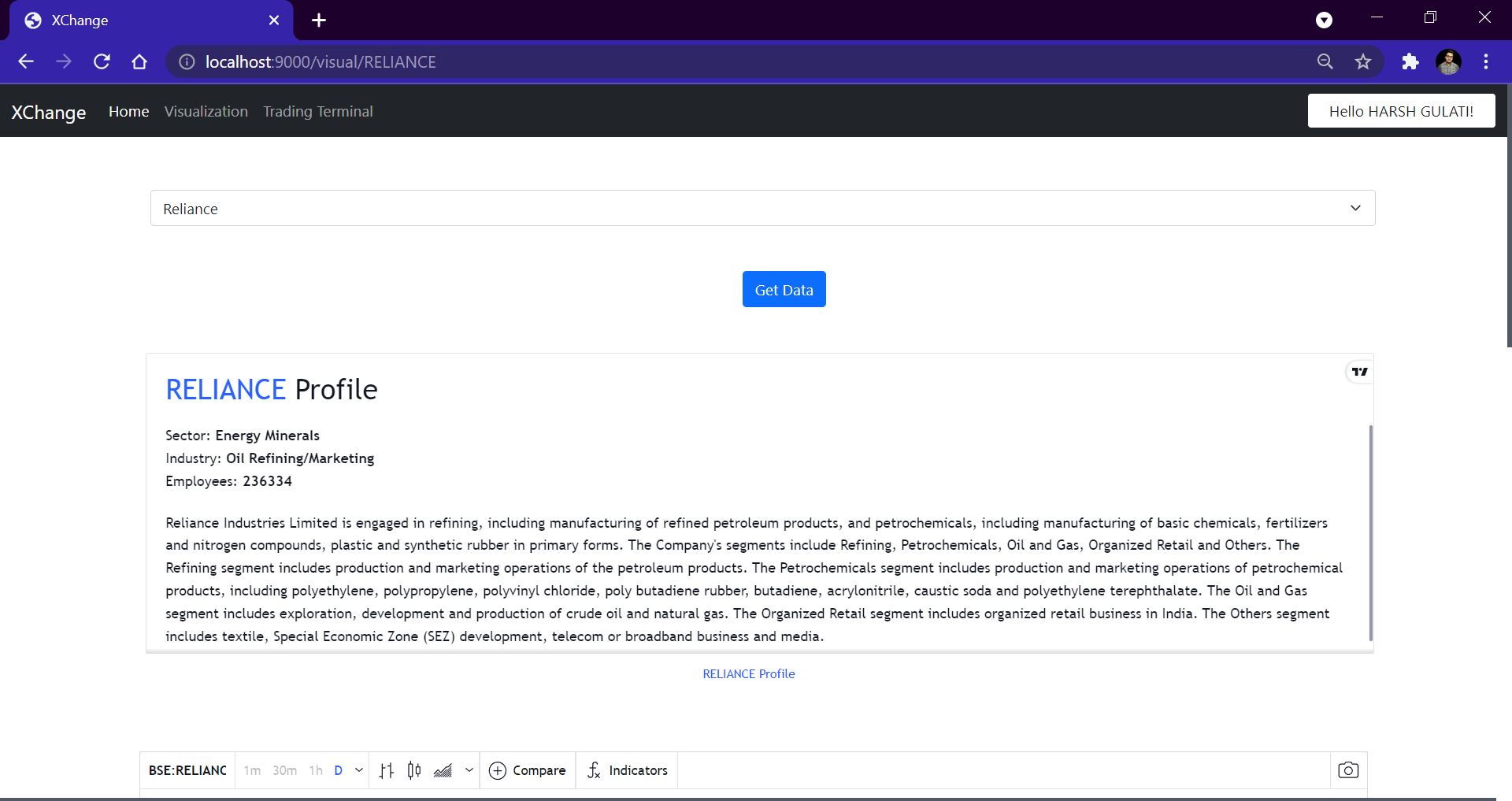Select the Area chart style
This screenshot has height=801, width=1512.
click(x=443, y=770)
